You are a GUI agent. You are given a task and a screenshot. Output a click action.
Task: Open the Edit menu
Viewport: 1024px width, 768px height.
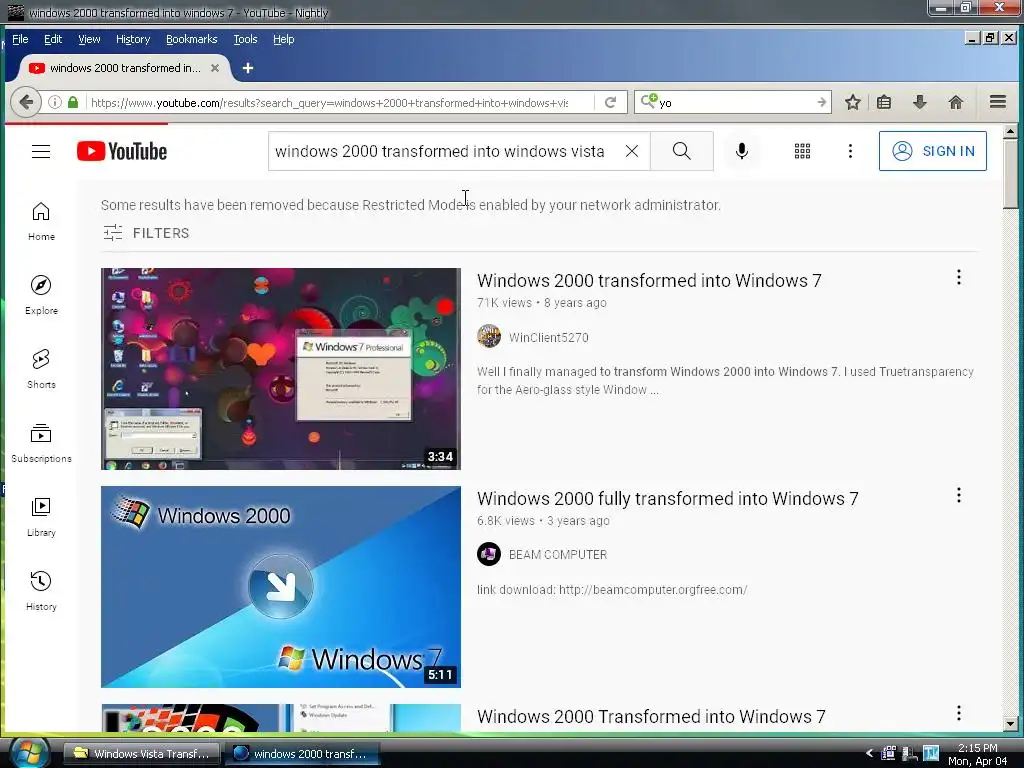53,39
